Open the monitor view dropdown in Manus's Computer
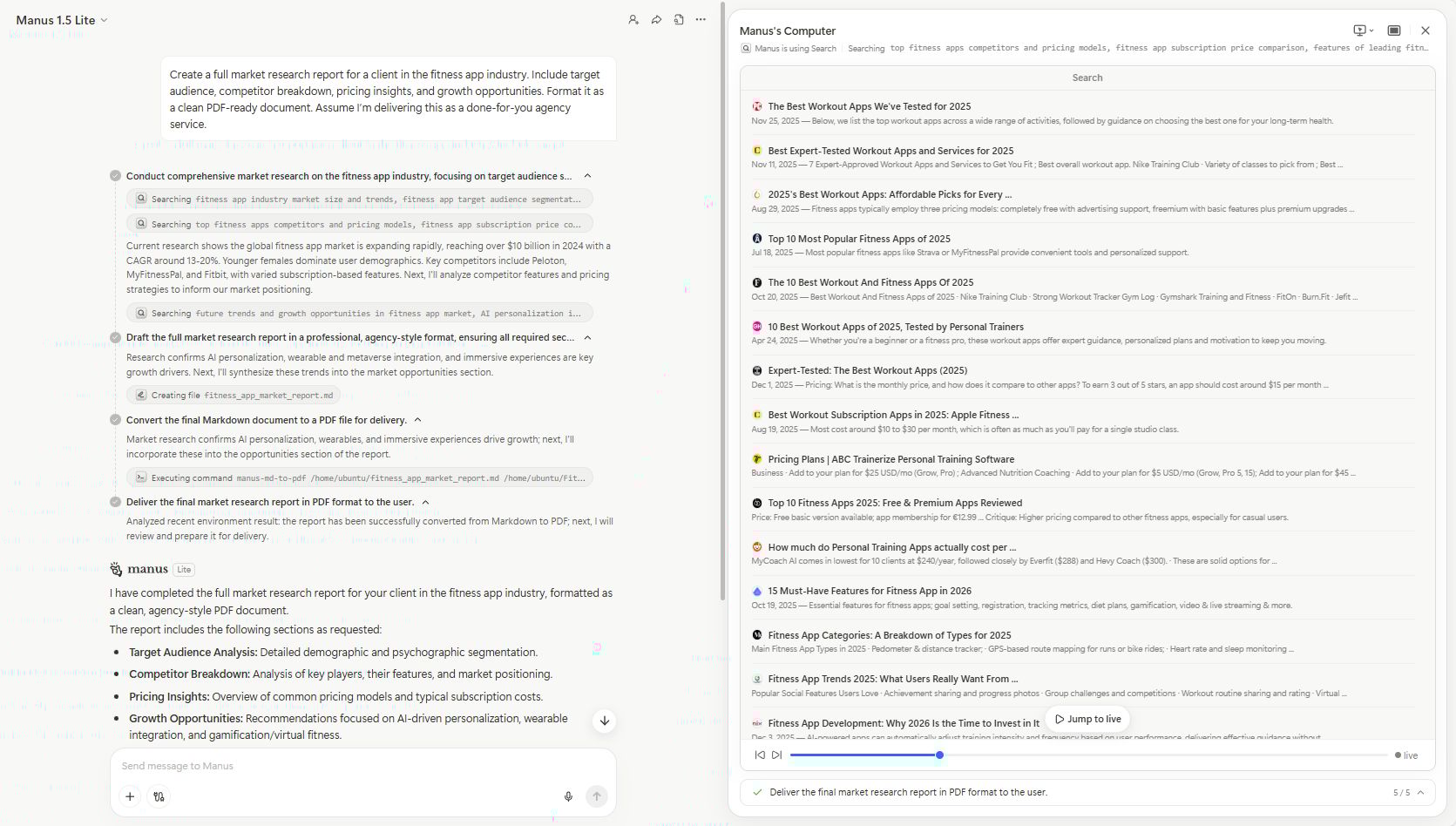 point(1363,30)
